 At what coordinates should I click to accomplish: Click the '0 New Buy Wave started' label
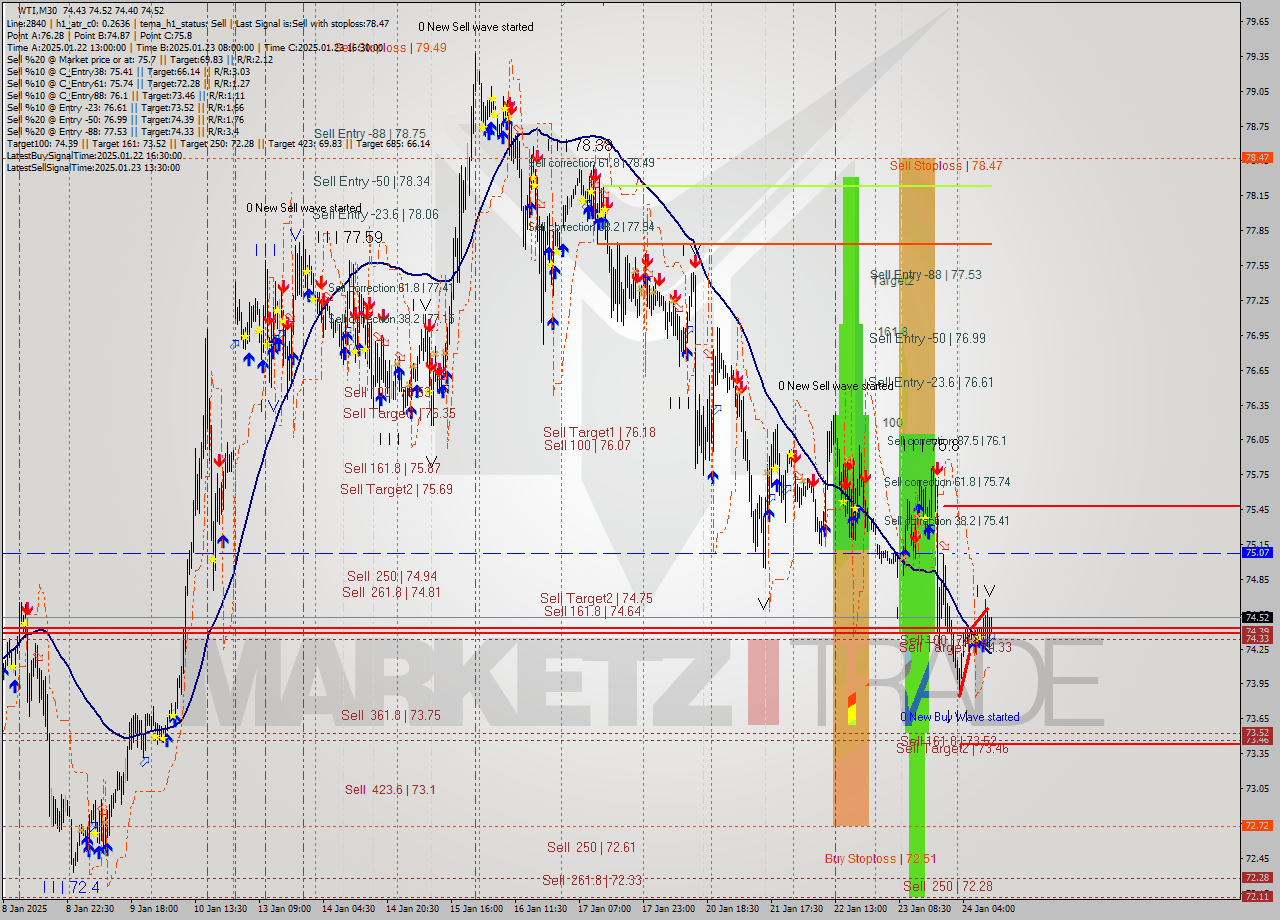coord(960,717)
